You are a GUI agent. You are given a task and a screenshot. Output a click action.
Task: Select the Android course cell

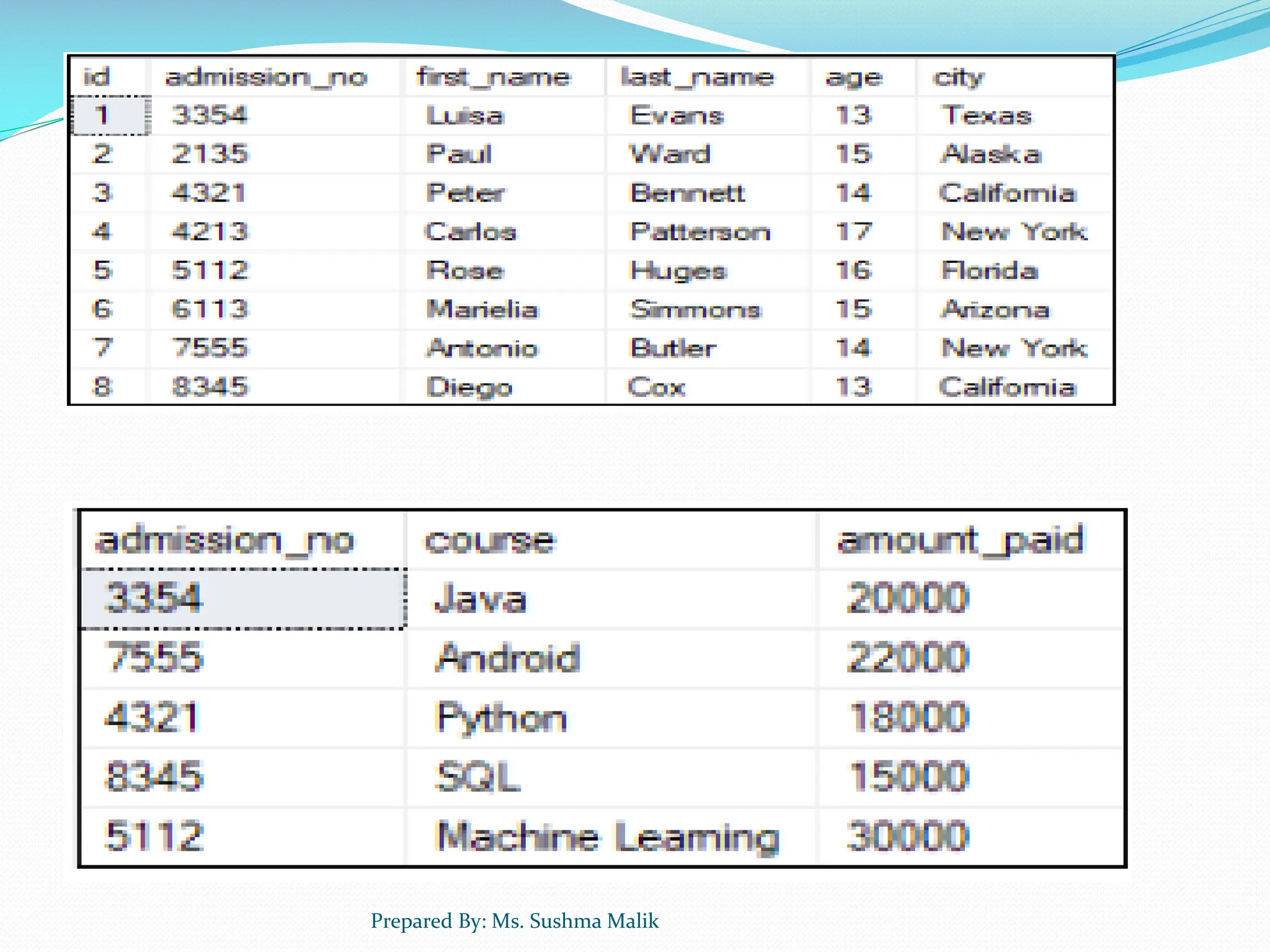click(508, 658)
